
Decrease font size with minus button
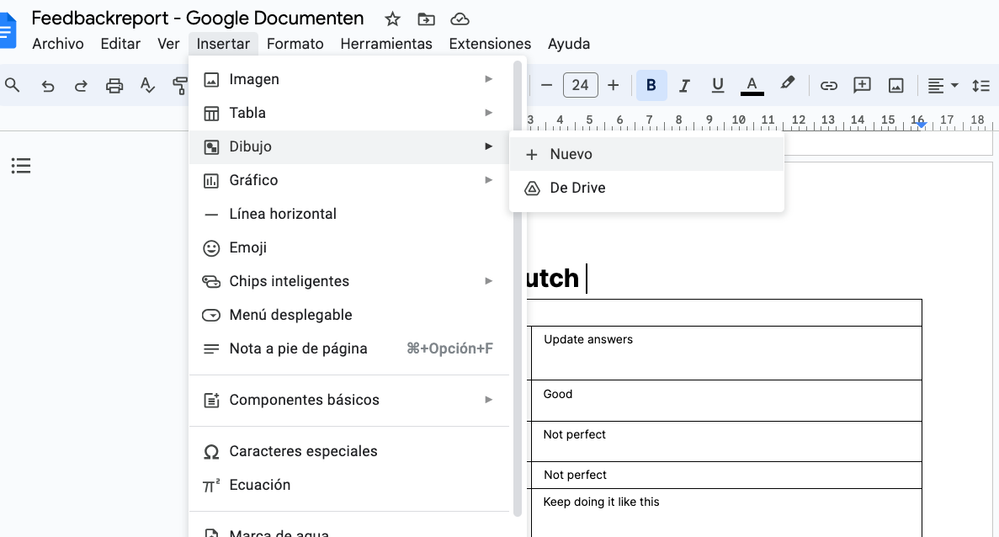pyautogui.click(x=546, y=85)
